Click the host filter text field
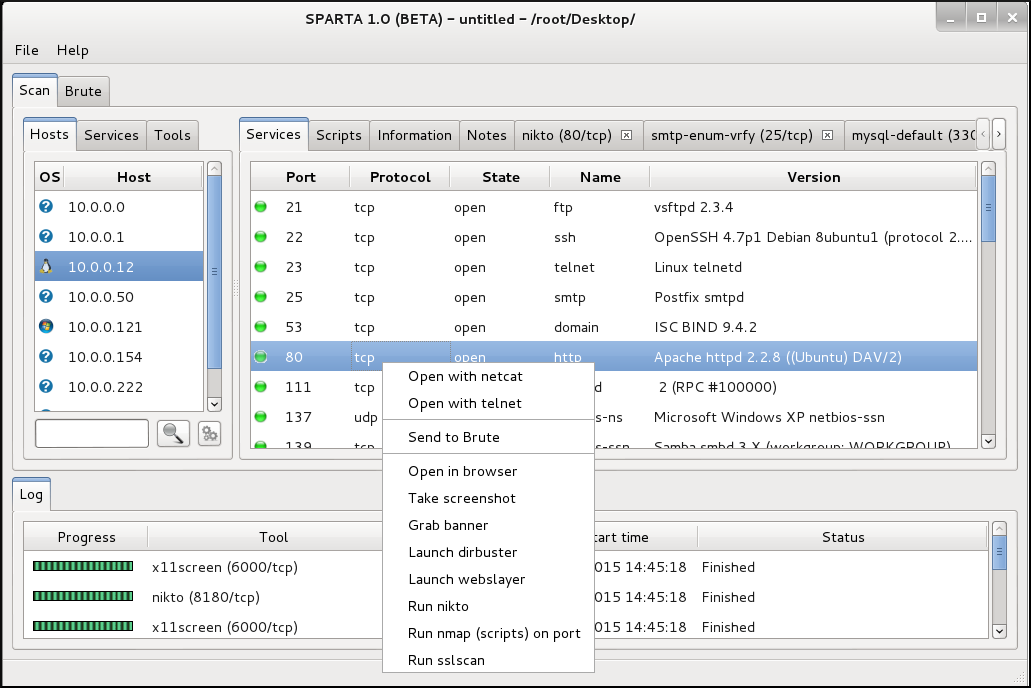 click(92, 433)
